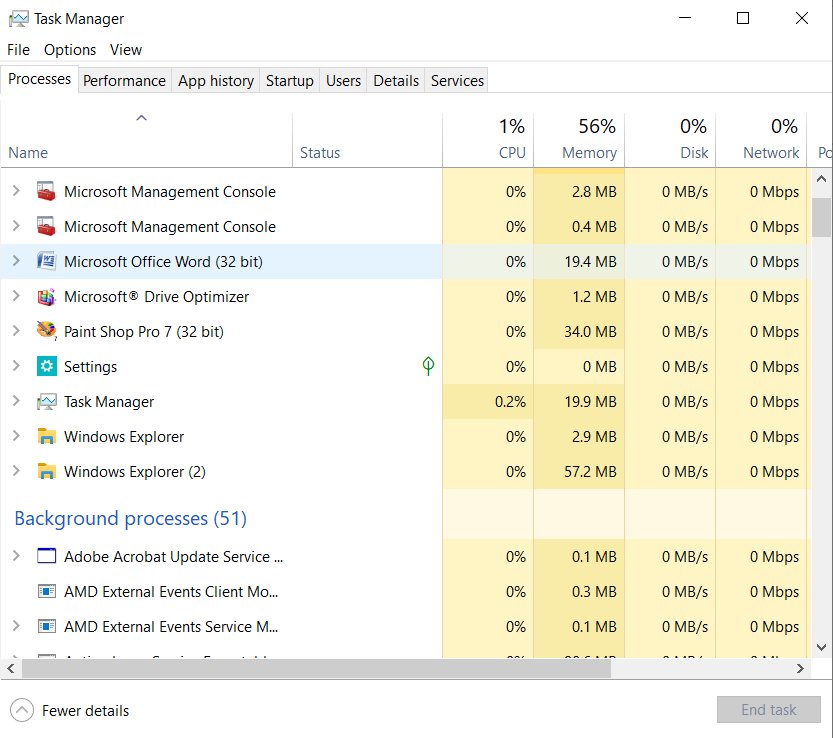Sort processes by the Name column header
Viewport: 833px width, 738px height.
click(147, 140)
